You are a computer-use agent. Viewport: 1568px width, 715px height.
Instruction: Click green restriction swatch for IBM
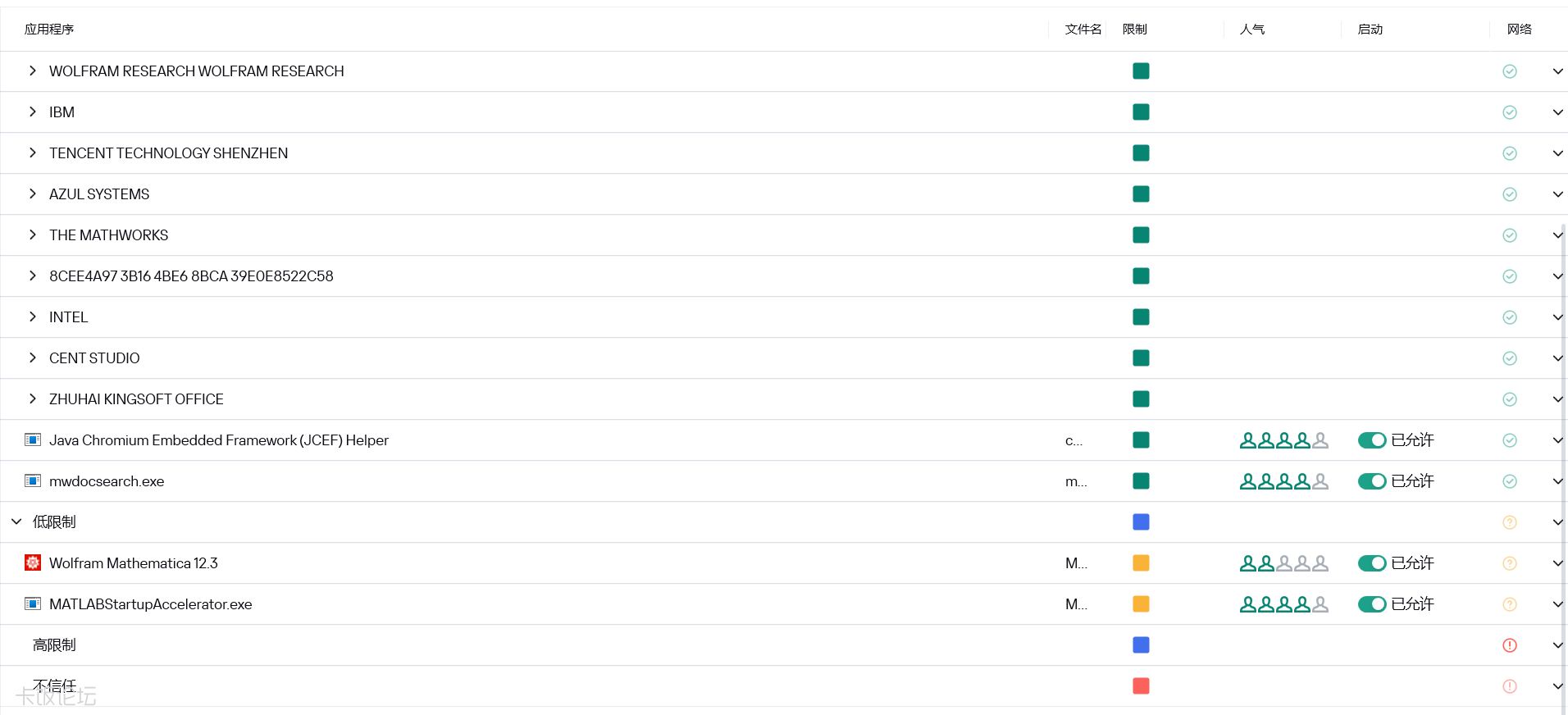[x=1141, y=112]
